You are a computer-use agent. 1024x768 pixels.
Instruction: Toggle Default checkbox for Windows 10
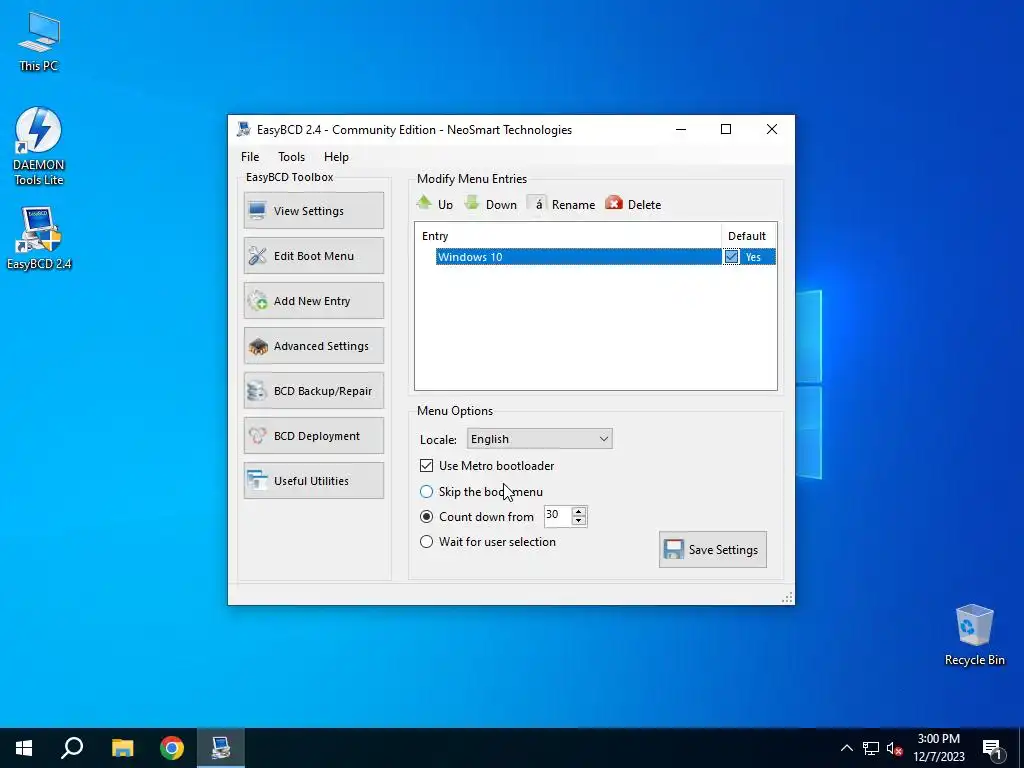(731, 257)
